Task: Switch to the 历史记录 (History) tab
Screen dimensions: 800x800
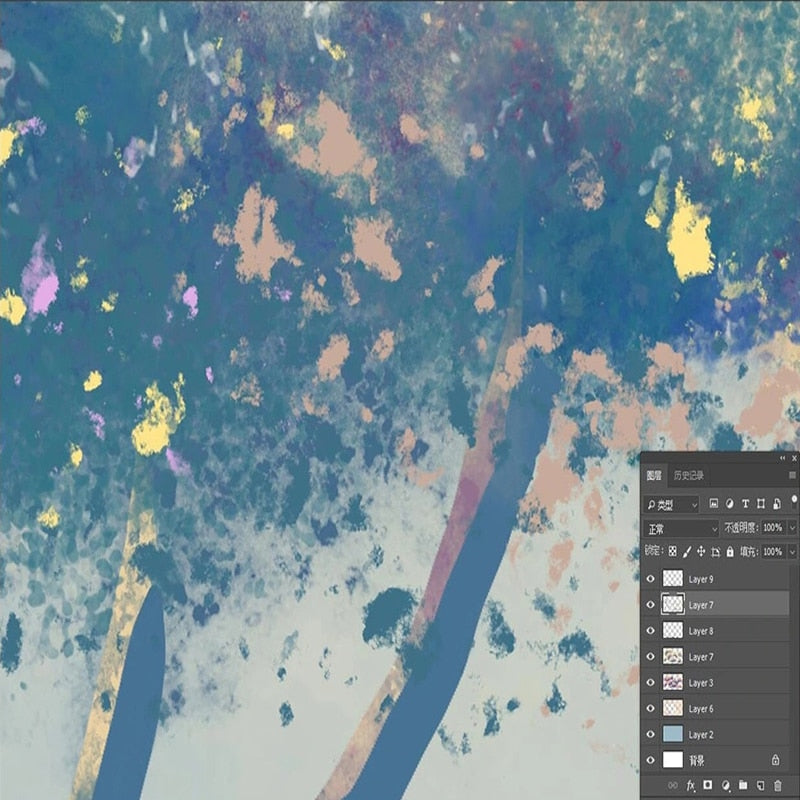Action: [687, 476]
